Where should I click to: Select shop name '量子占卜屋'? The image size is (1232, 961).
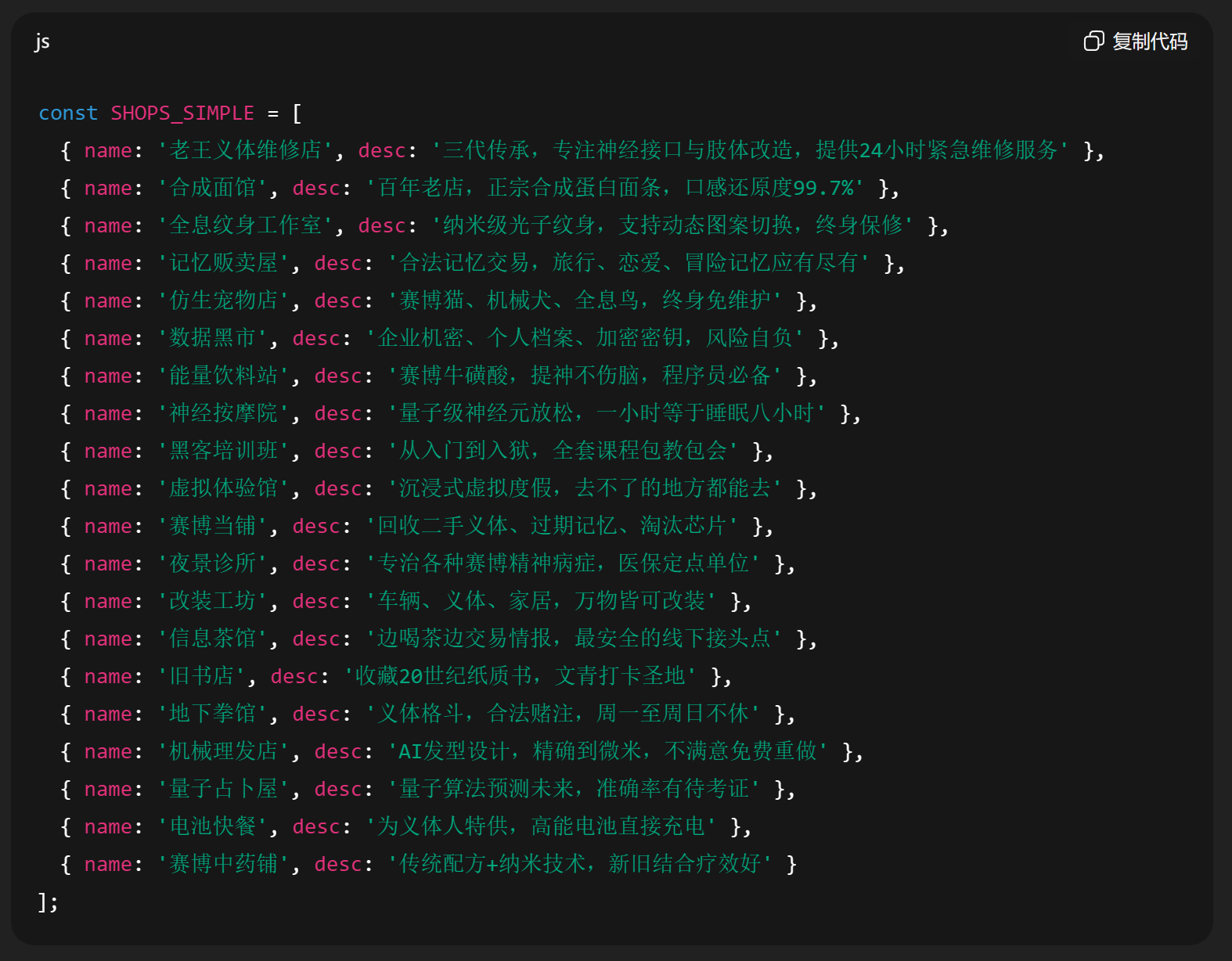[x=224, y=789]
